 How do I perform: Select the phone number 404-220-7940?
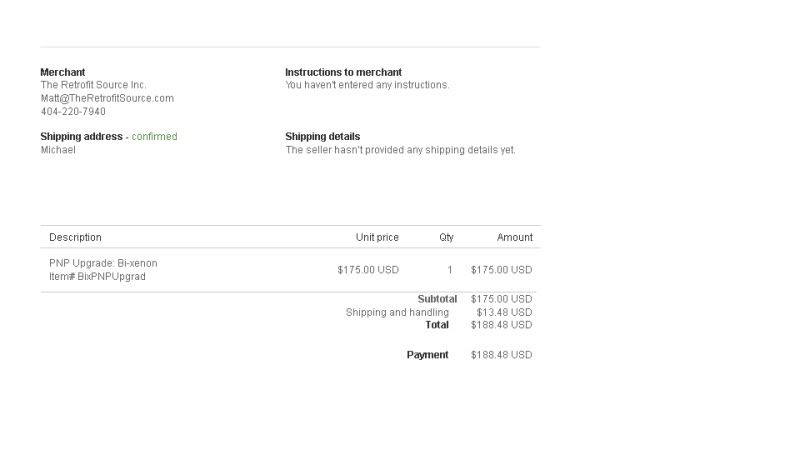(x=73, y=111)
